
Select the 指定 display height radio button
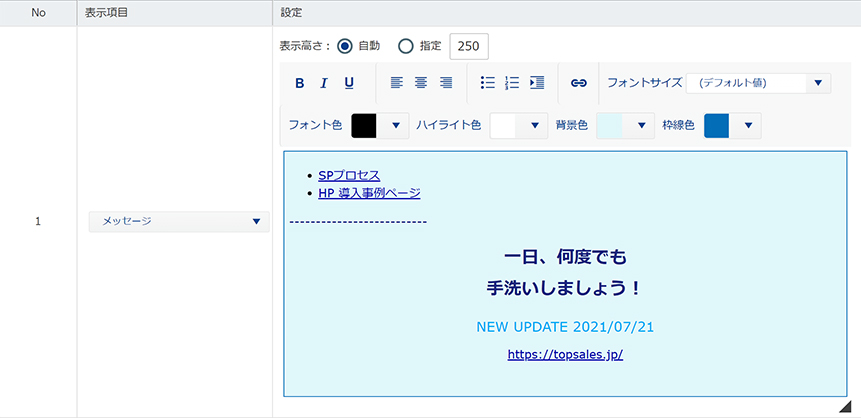[405, 46]
